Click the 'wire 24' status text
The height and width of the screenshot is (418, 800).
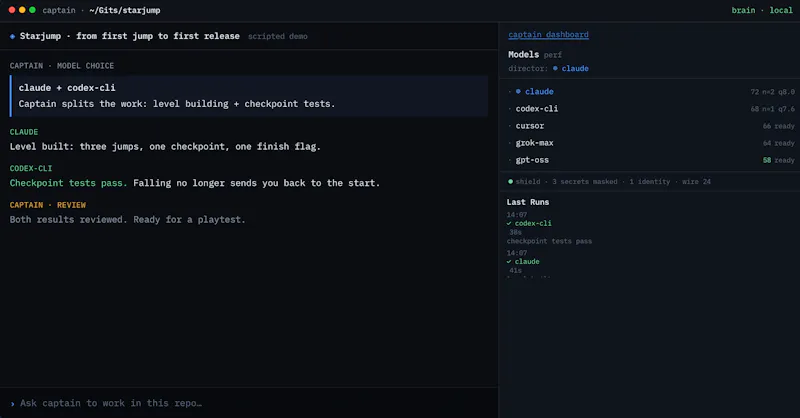(696, 182)
